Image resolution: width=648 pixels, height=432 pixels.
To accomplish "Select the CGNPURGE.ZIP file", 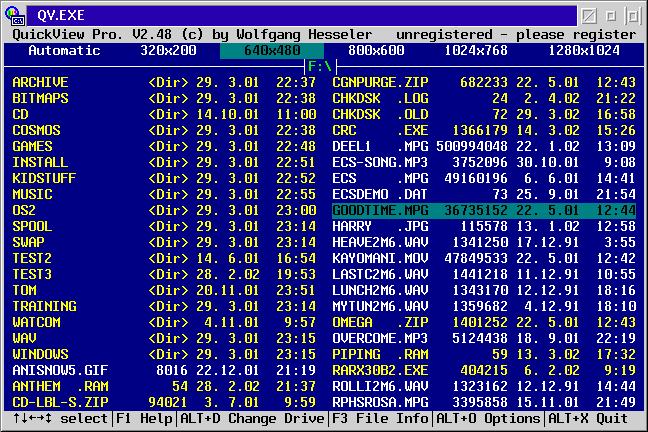I will coord(484,82).
